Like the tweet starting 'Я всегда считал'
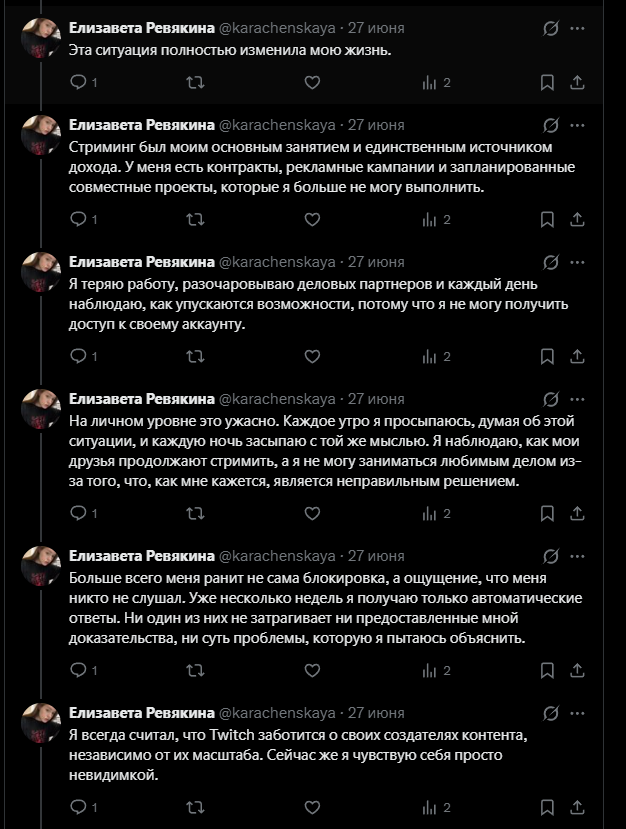Viewport: 626px width, 829px height. click(x=312, y=807)
